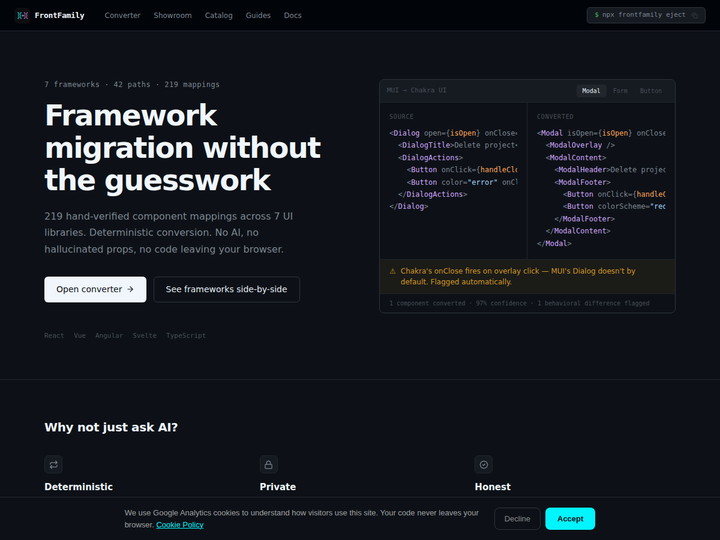The height and width of the screenshot is (540, 720).
Task: Click the TypeScript label
Action: (x=186, y=336)
